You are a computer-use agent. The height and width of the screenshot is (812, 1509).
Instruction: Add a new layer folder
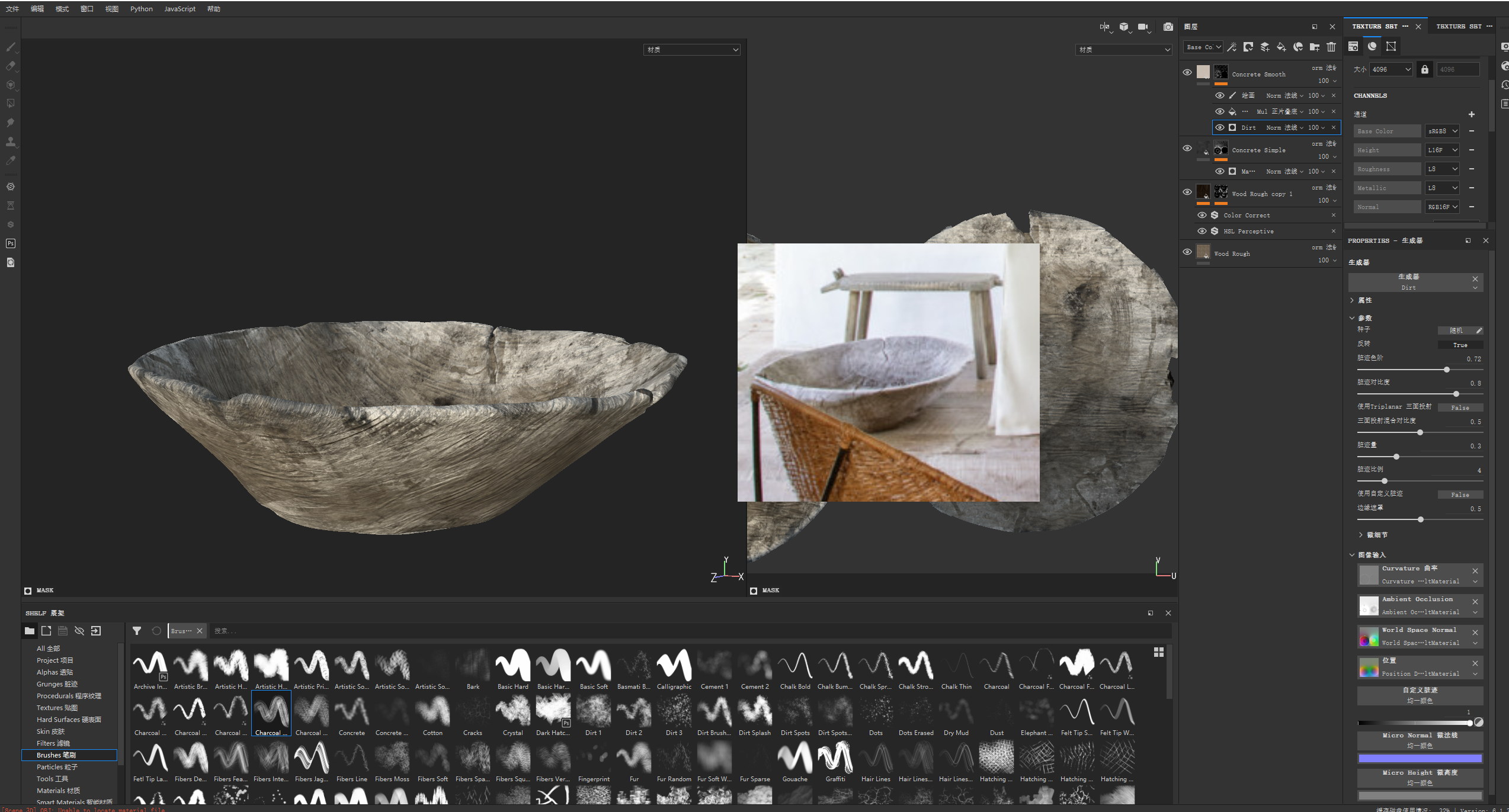(x=1314, y=47)
